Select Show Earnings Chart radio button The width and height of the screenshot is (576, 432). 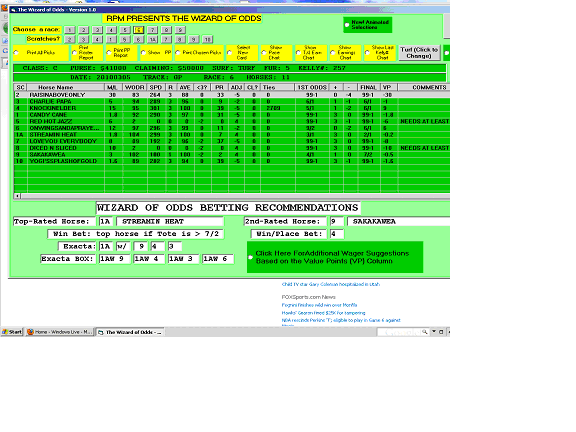333,53
